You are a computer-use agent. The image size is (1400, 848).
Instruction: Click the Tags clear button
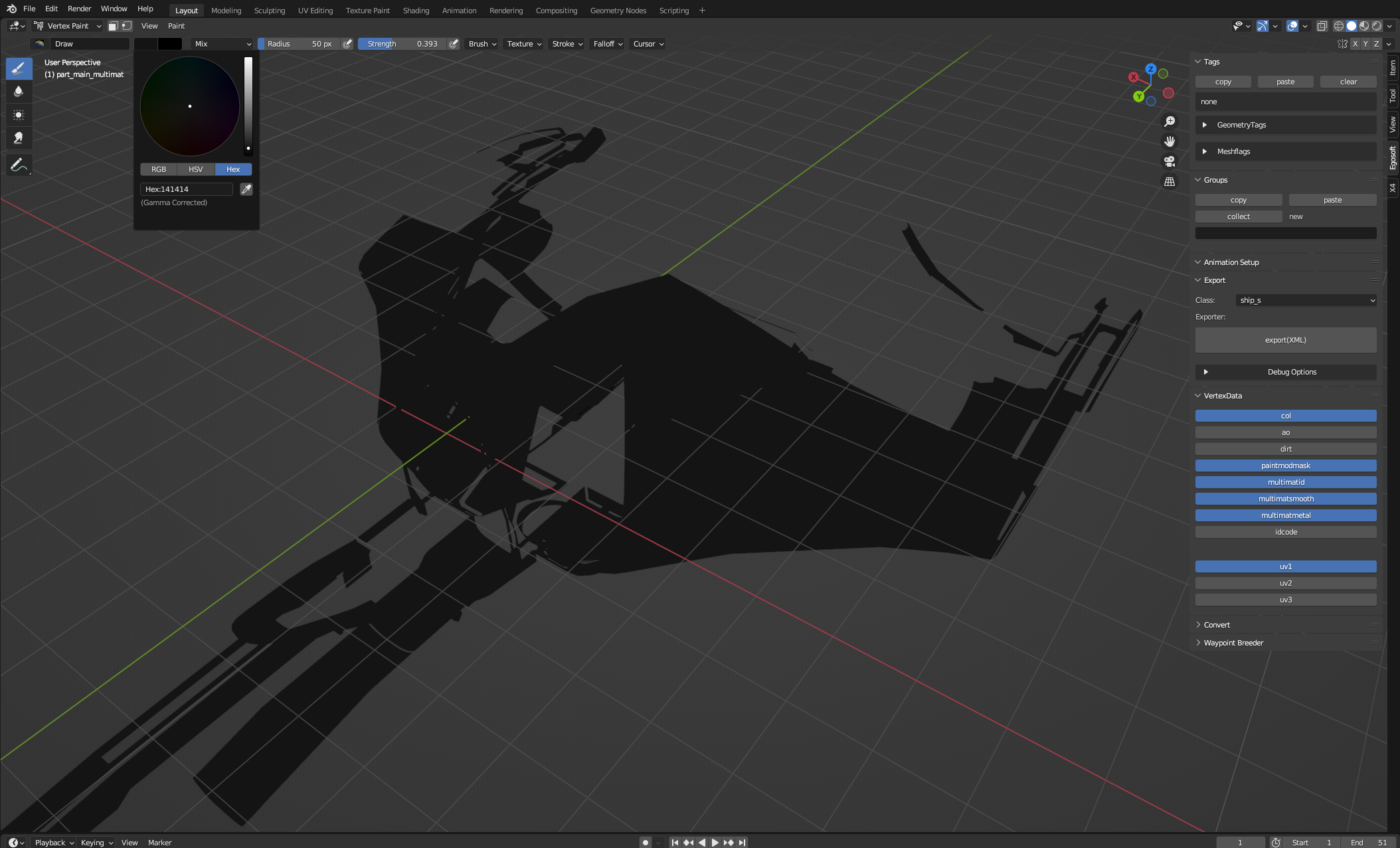pyautogui.click(x=1348, y=82)
